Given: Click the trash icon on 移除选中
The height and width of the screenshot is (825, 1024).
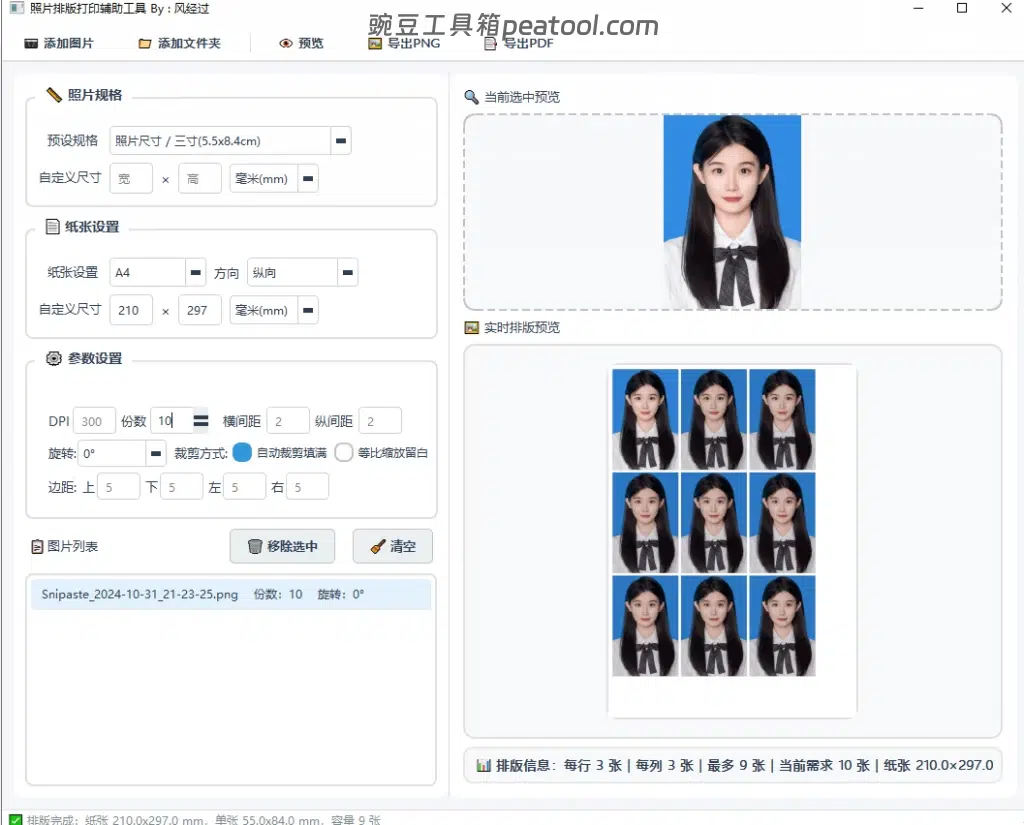Looking at the screenshot, I should pos(255,547).
